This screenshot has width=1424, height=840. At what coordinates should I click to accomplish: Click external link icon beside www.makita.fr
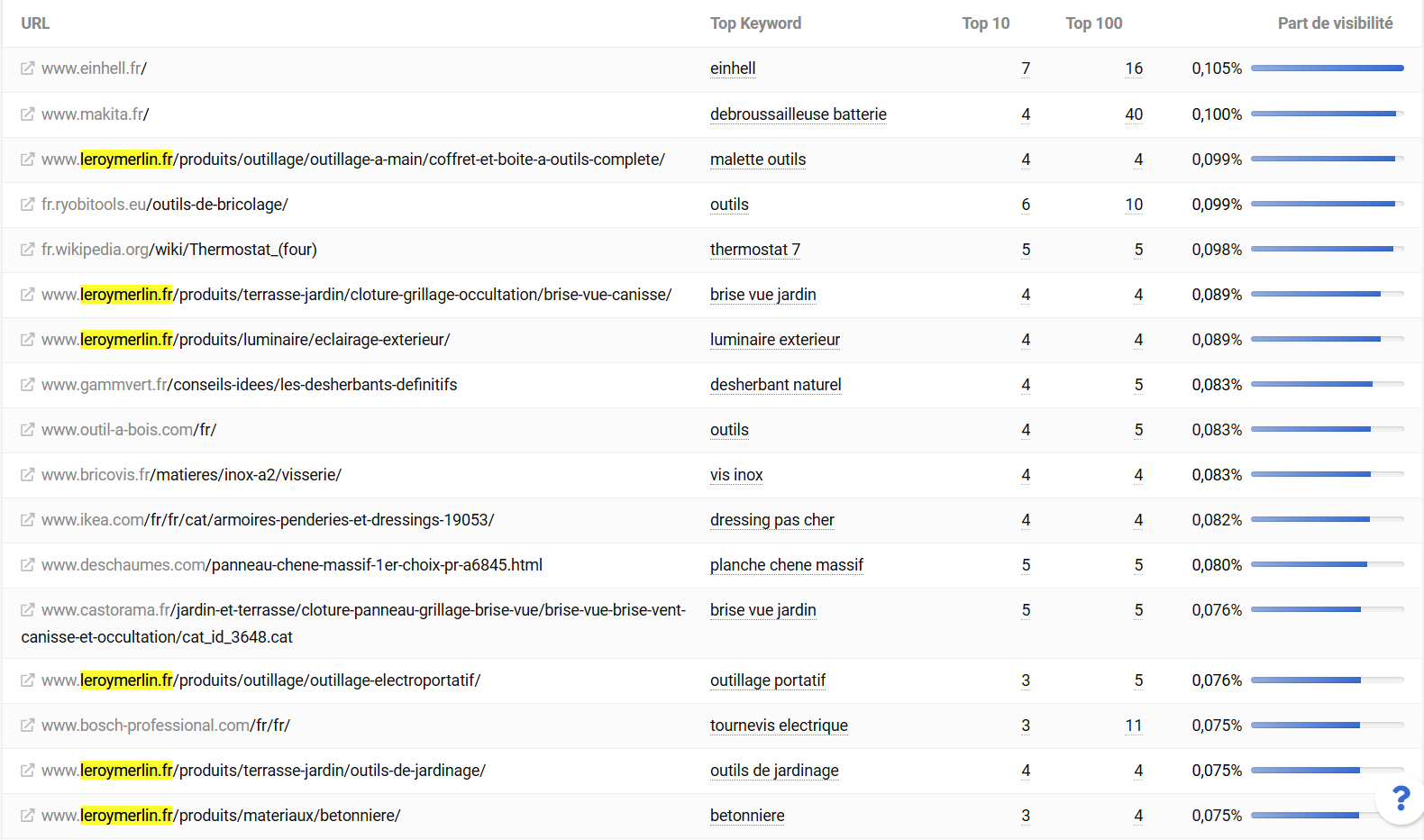click(28, 114)
